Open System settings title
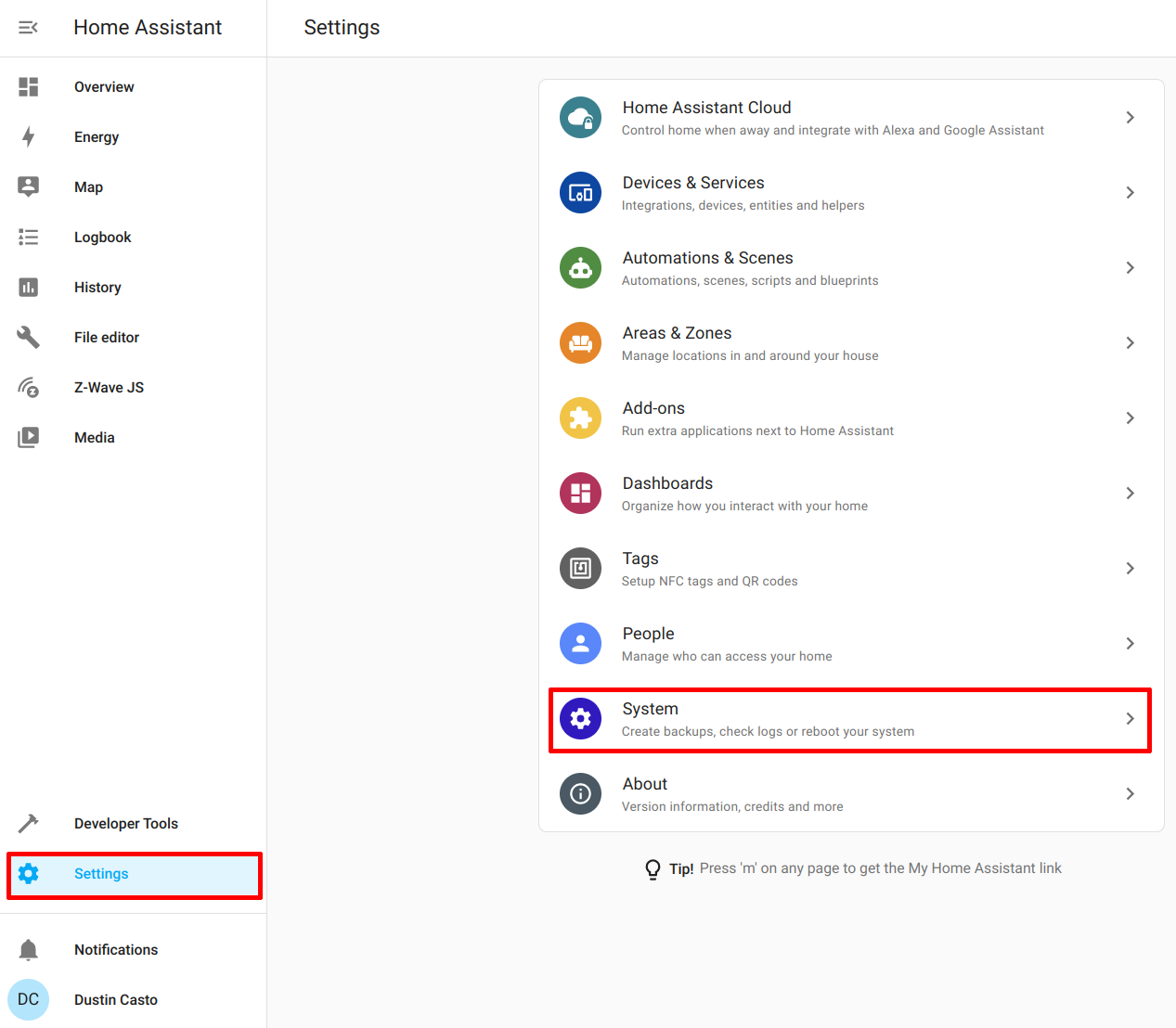The height and width of the screenshot is (1028, 1176). (x=651, y=709)
